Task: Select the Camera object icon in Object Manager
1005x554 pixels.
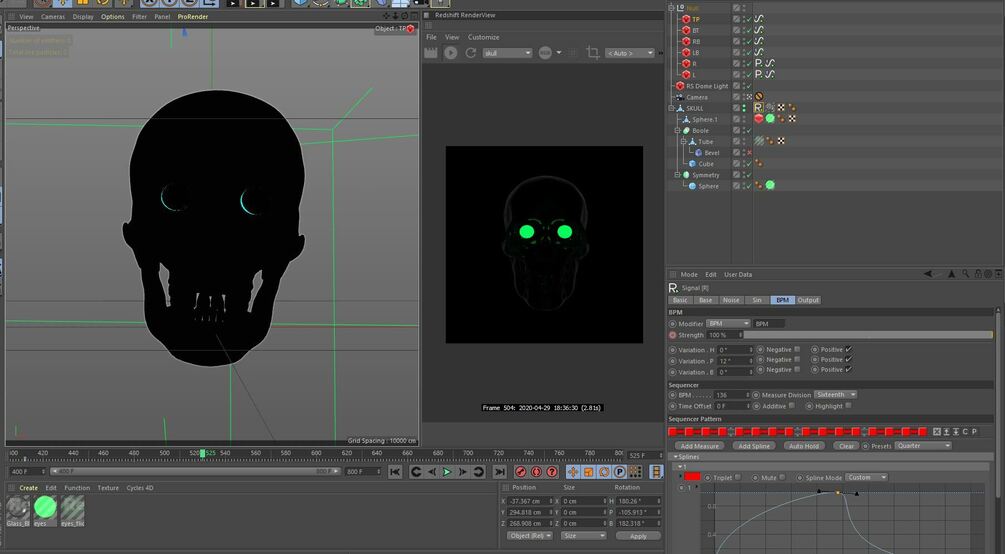Action: 679,97
